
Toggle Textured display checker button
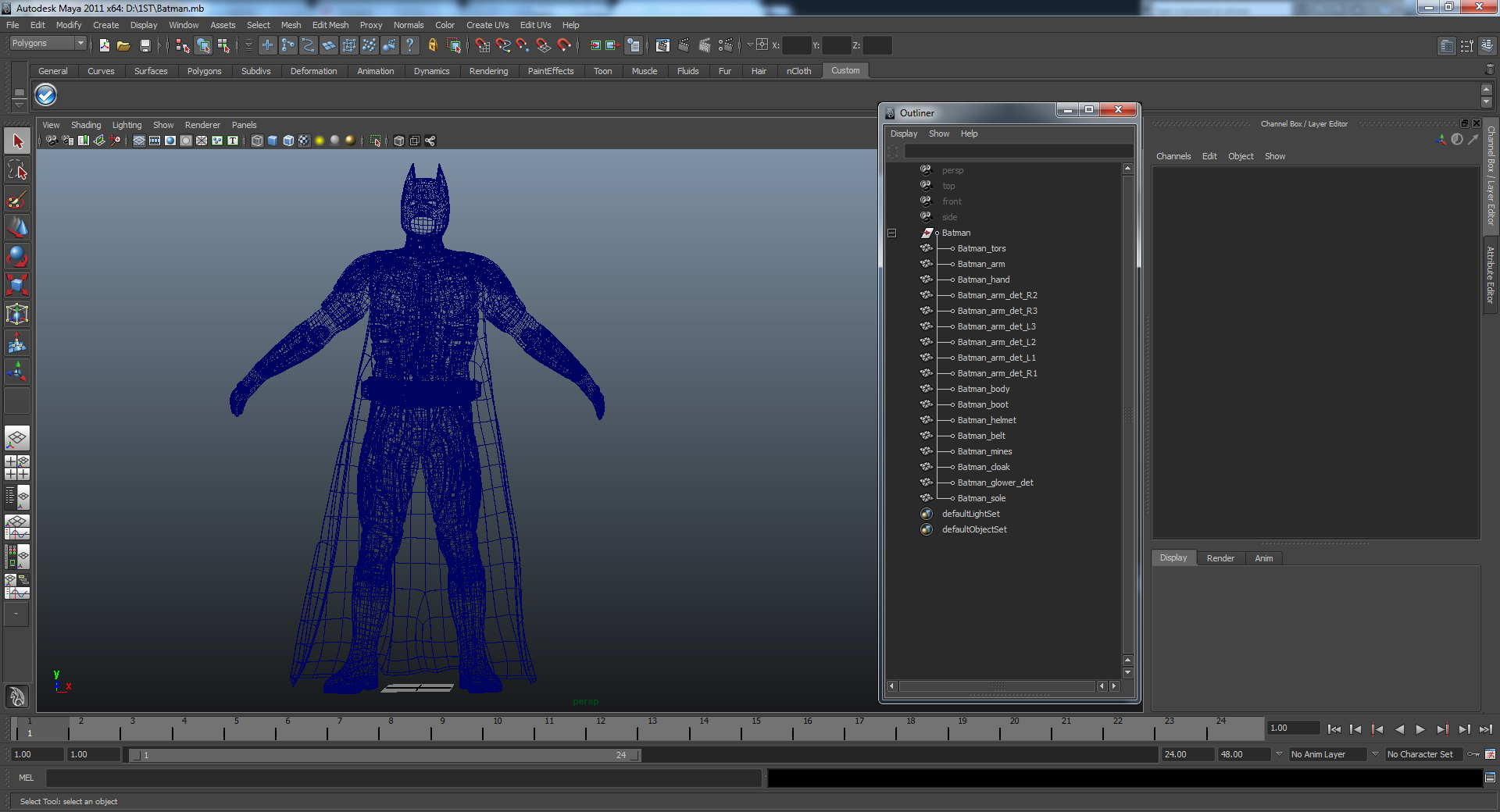[304, 141]
